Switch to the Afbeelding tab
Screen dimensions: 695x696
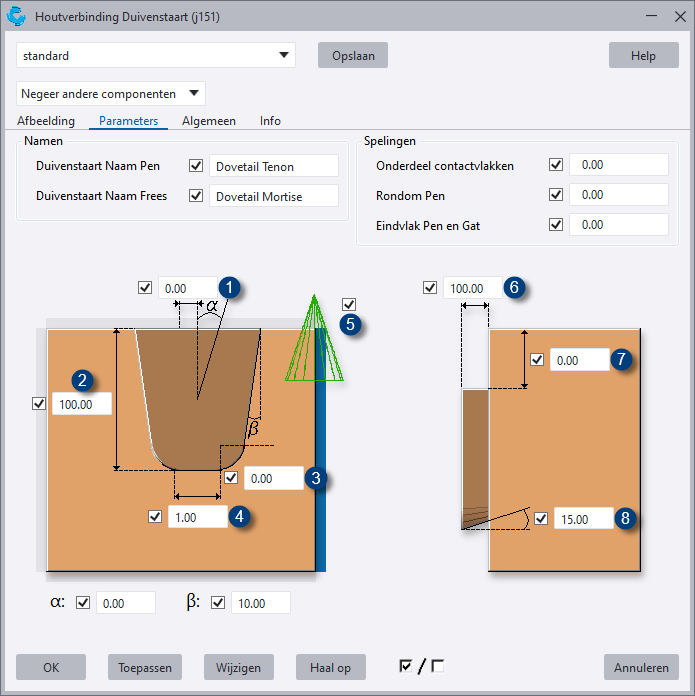click(46, 121)
